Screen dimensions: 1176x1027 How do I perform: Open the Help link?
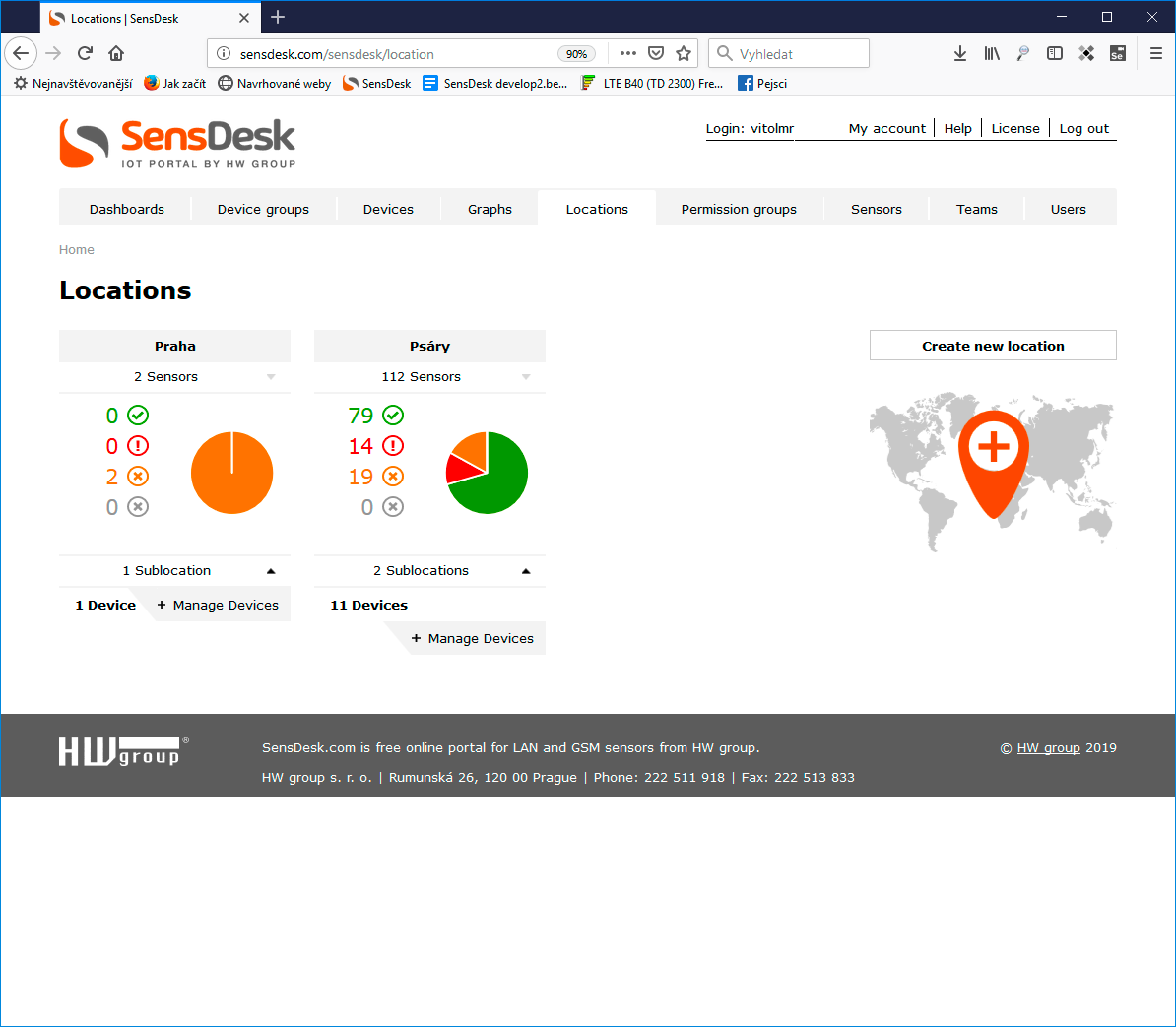[x=957, y=128]
